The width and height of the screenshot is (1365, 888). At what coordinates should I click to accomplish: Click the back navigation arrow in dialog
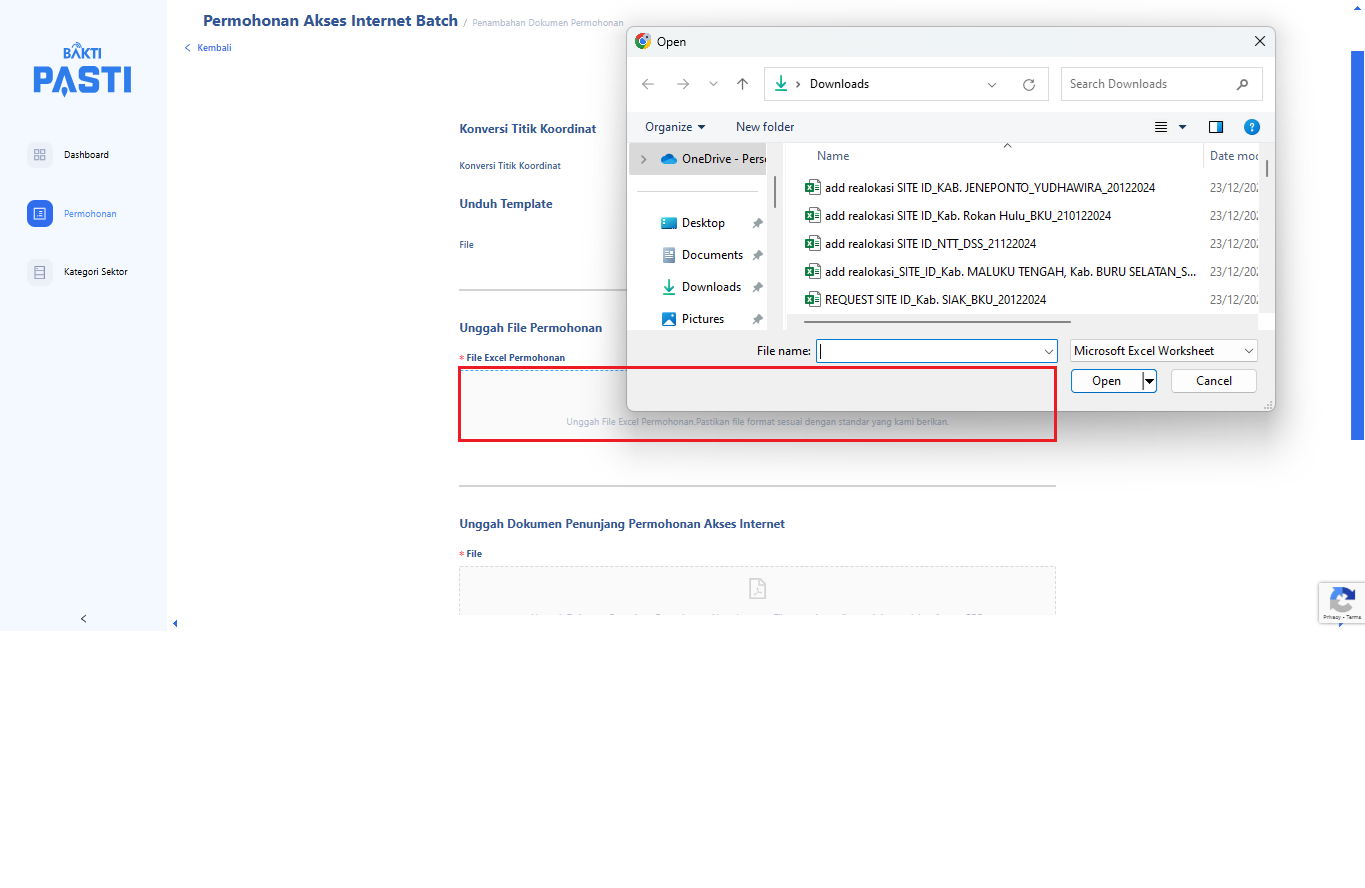click(648, 84)
